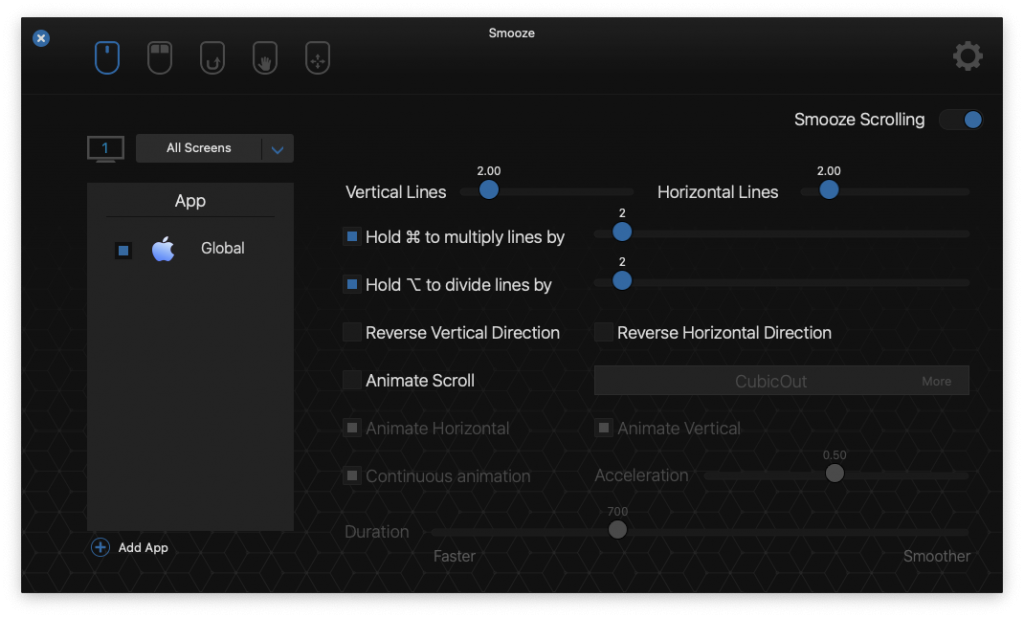This screenshot has width=1024, height=618.
Task: Open the rotate gesture mouse tab icon
Action: point(212,57)
